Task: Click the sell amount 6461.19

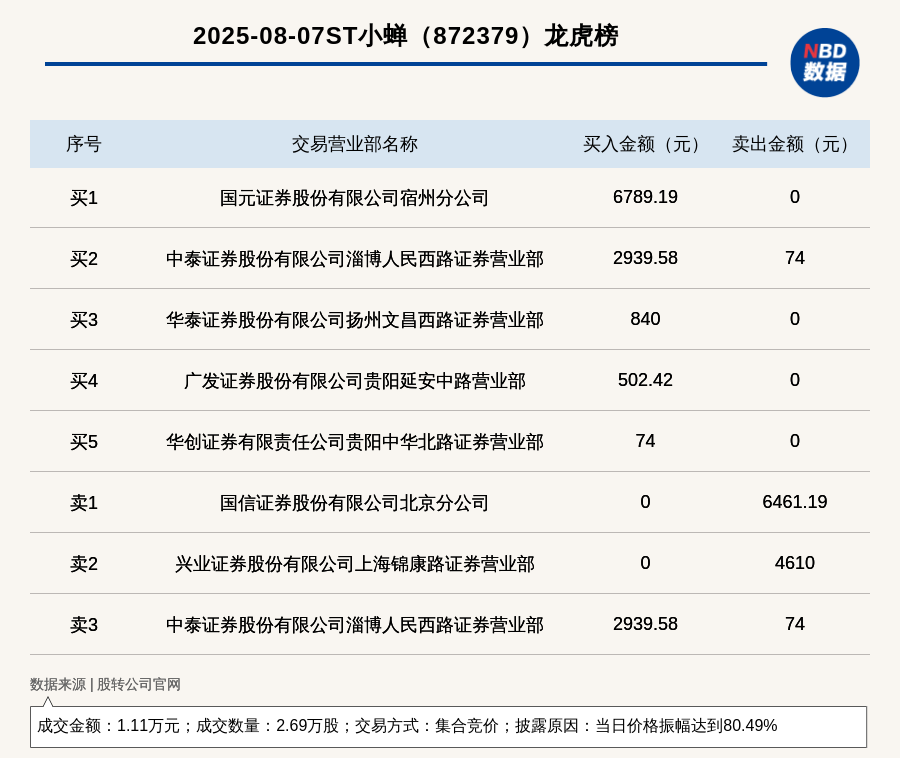Action: (x=794, y=502)
